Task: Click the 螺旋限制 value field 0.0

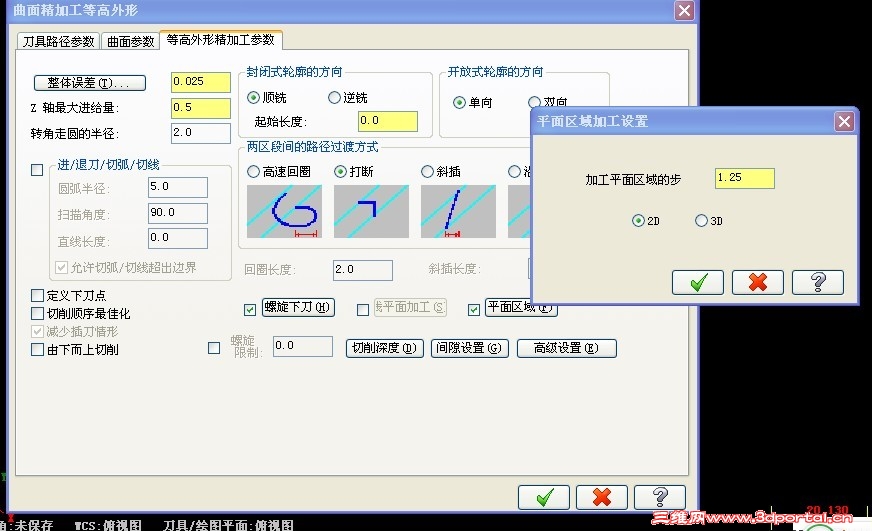Action: [303, 346]
